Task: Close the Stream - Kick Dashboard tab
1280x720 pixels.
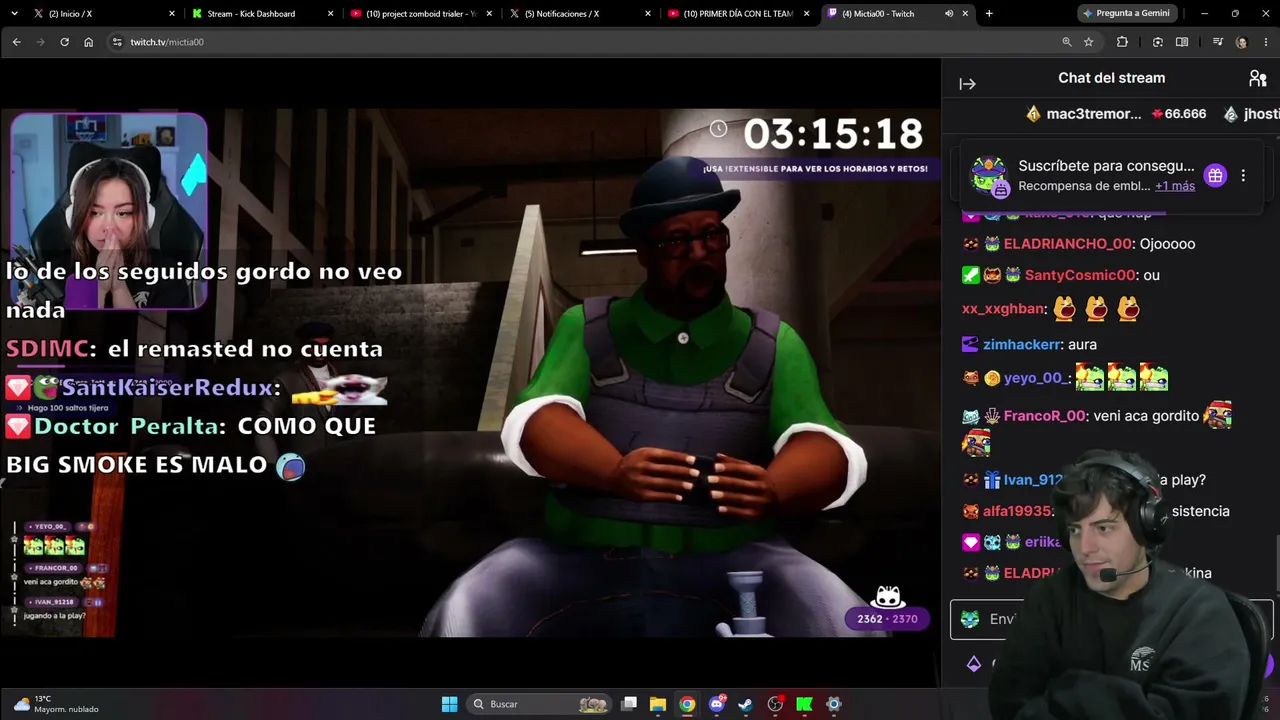Action: 331,14
